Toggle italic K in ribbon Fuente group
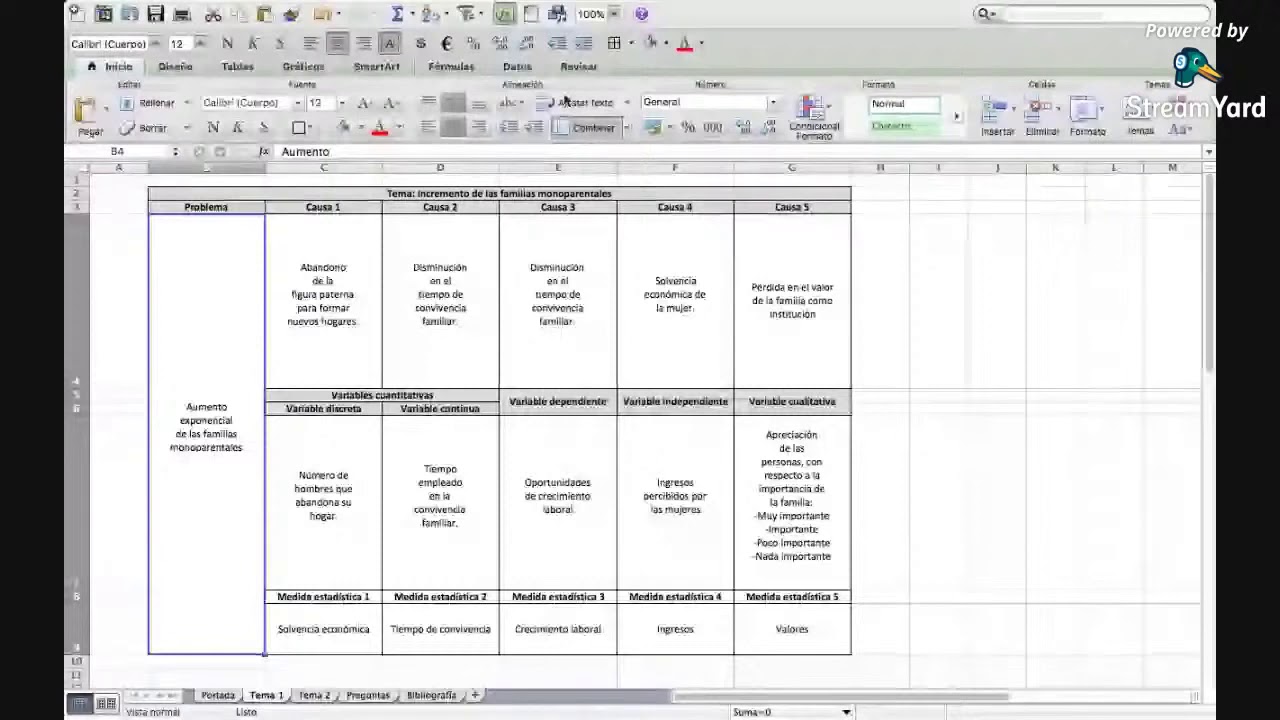This screenshot has width=1280, height=720. coord(238,128)
